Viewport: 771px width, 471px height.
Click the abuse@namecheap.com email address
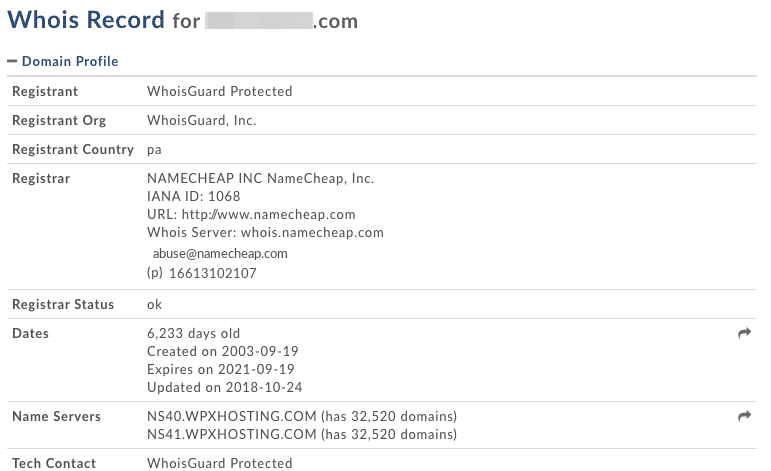[220, 253]
